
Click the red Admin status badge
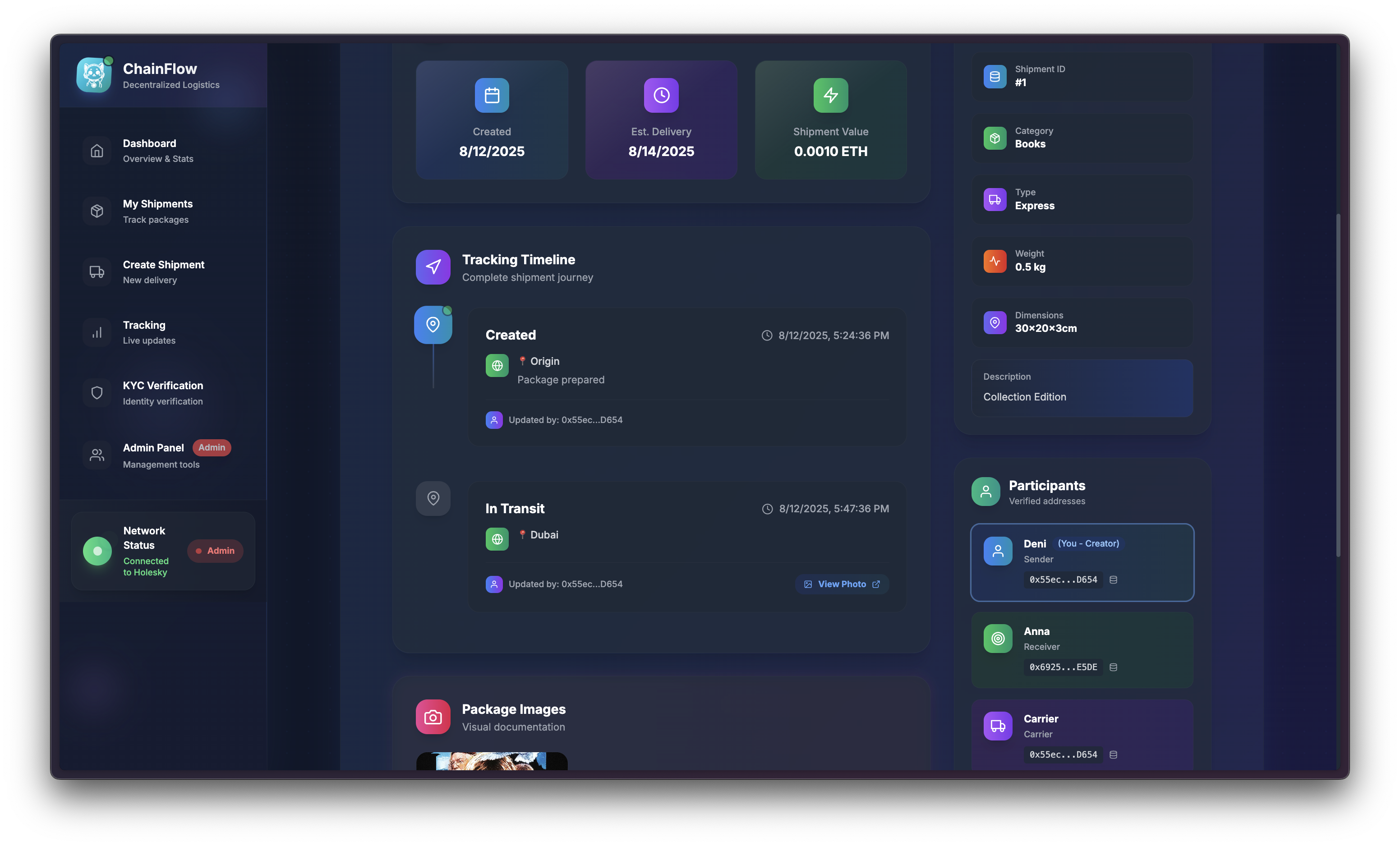tap(215, 551)
